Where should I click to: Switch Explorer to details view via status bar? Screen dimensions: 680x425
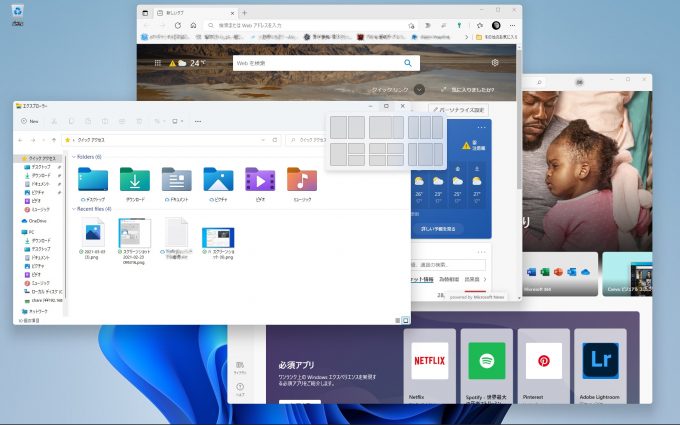[398, 320]
